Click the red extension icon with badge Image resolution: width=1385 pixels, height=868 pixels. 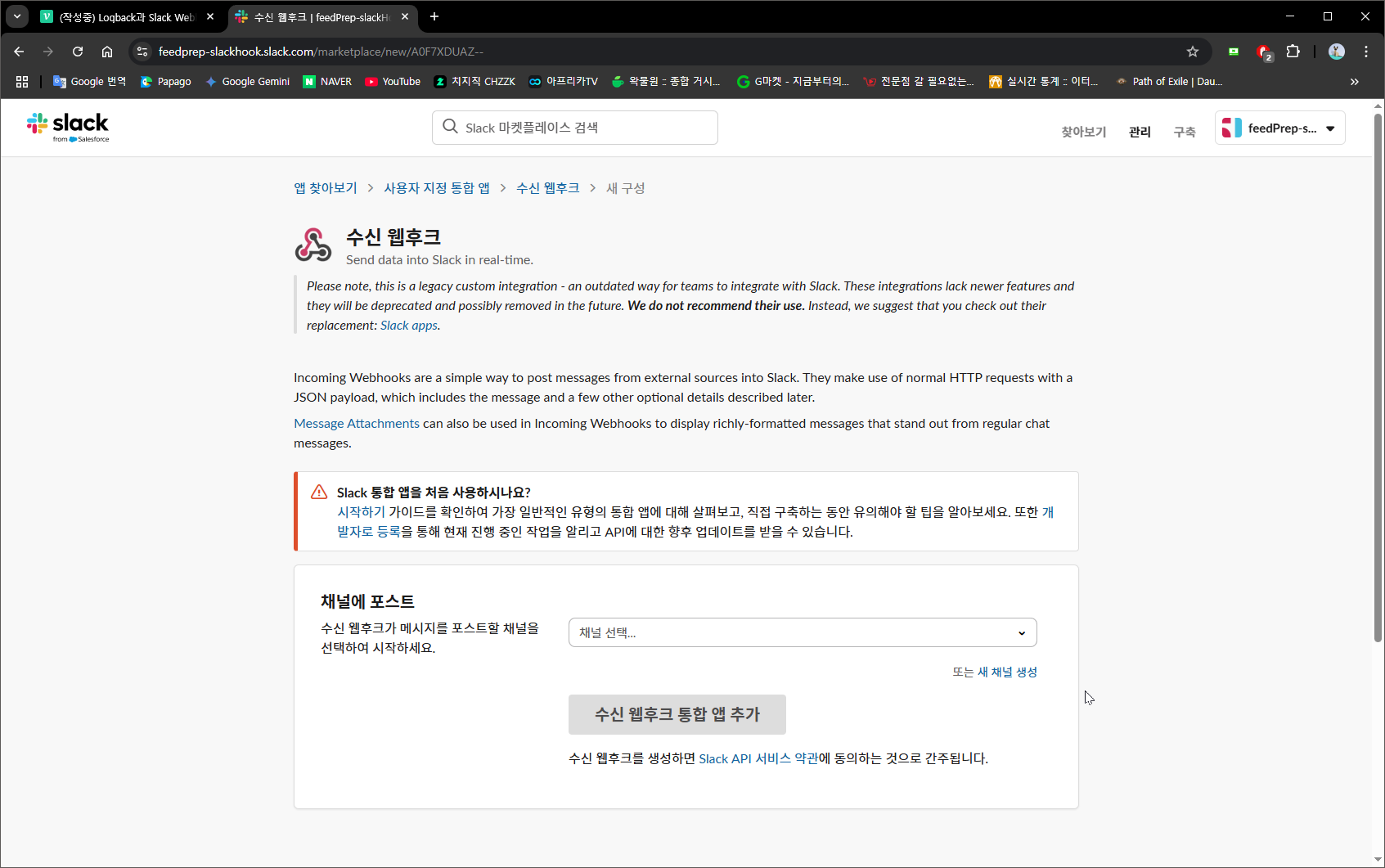coord(1264,52)
